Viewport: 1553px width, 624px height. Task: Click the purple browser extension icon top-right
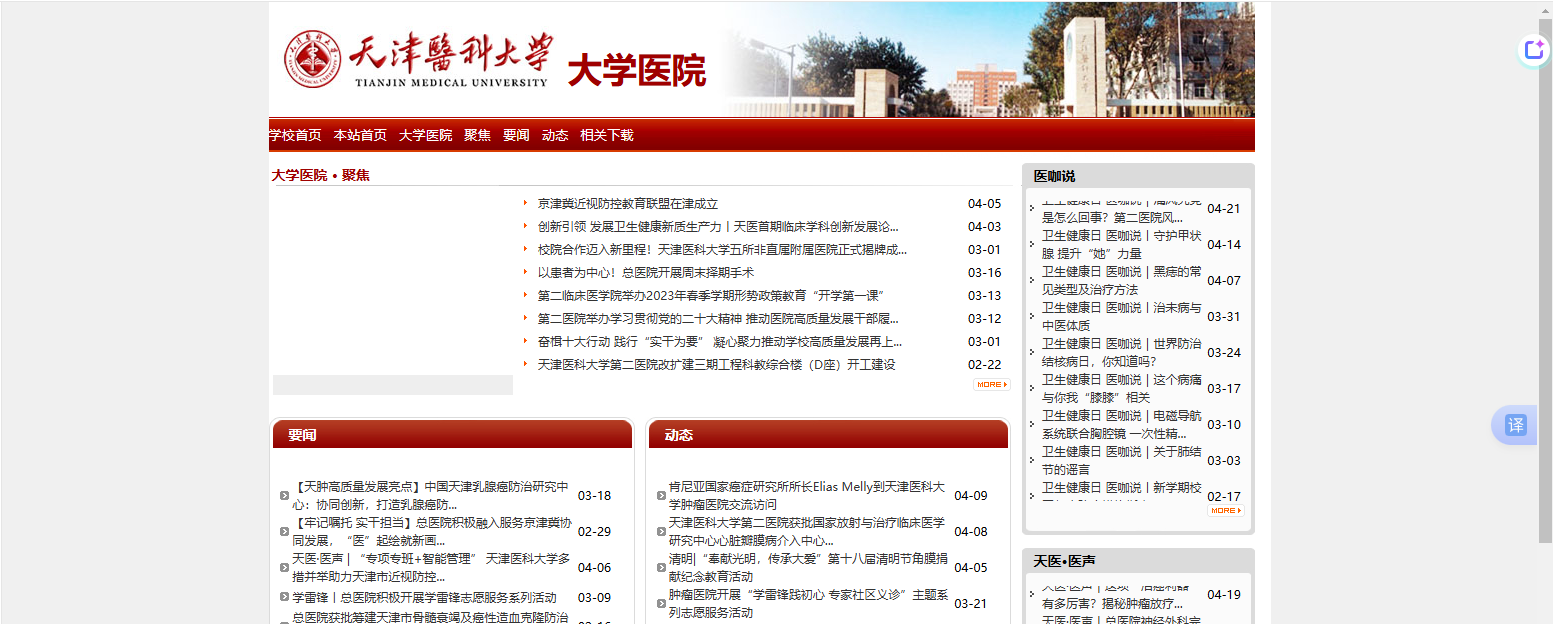pyautogui.click(x=1533, y=50)
